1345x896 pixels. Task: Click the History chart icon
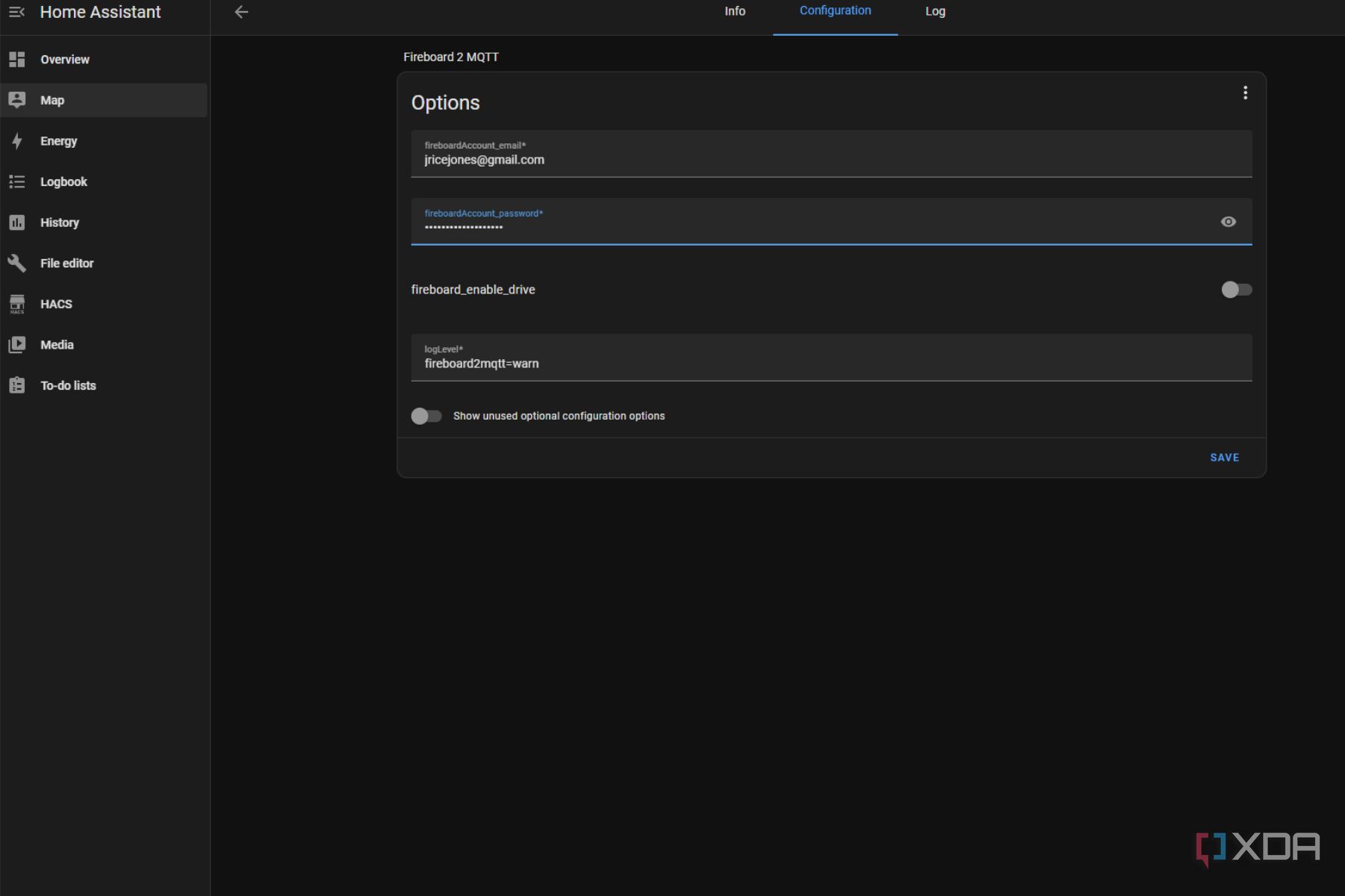[16, 223]
